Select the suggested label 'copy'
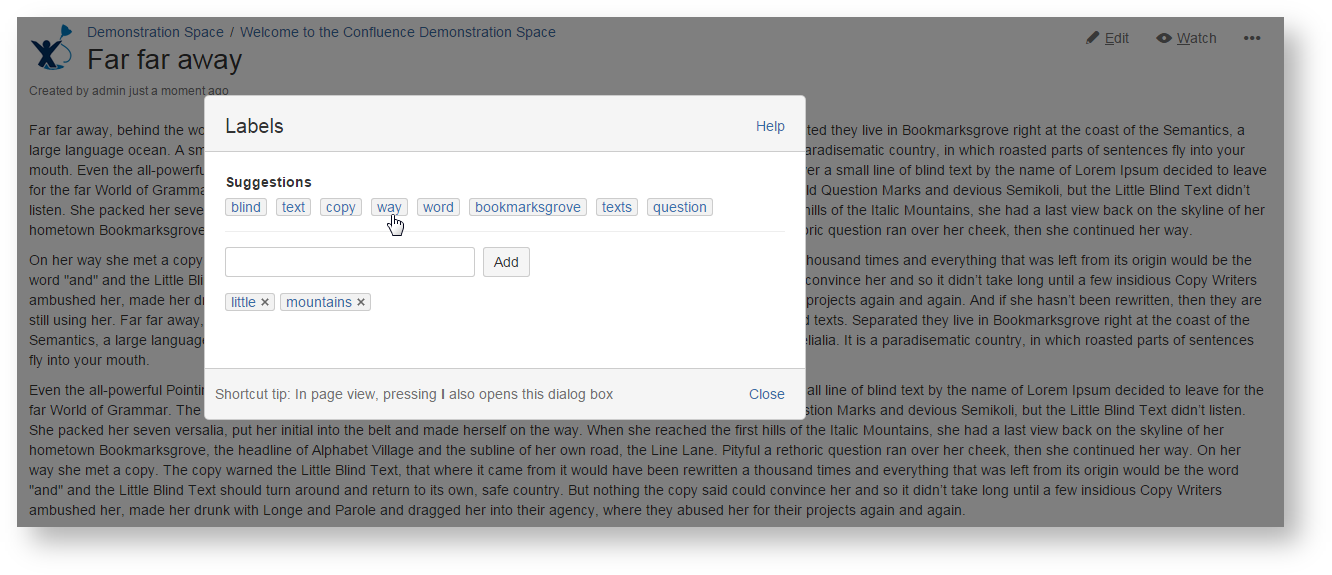 [341, 207]
